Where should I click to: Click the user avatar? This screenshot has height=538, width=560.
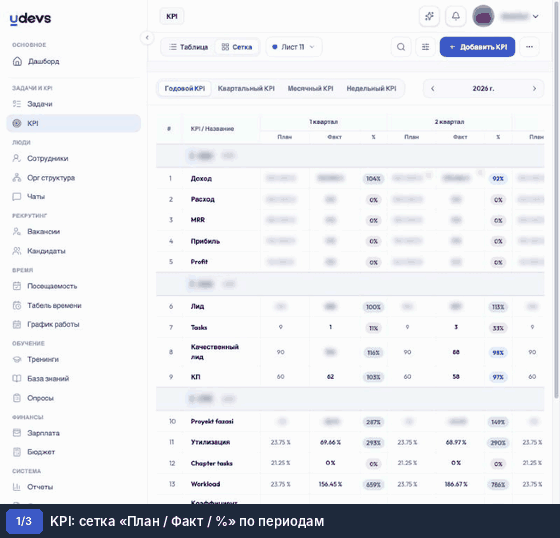click(483, 16)
